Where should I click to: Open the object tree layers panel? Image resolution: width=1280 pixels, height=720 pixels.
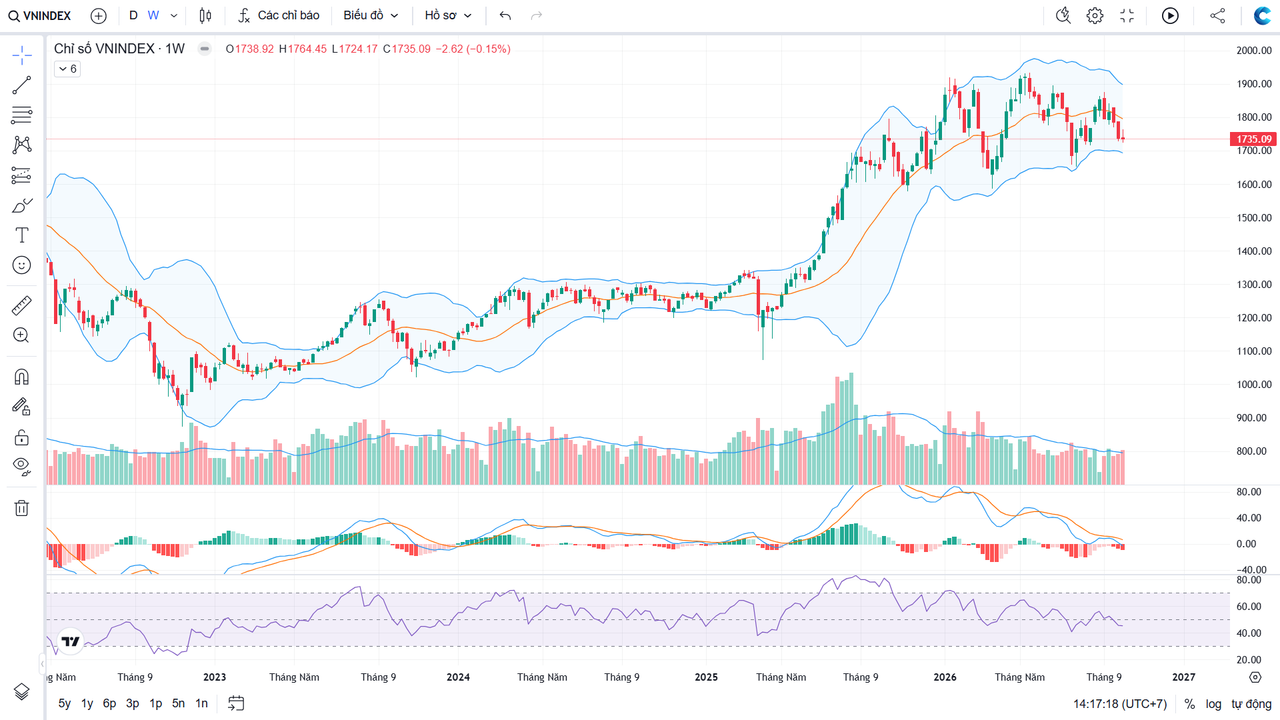22,692
